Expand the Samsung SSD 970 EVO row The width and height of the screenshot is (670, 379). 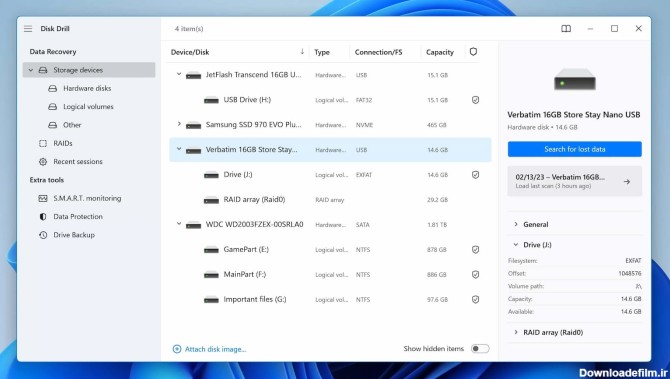click(x=179, y=124)
